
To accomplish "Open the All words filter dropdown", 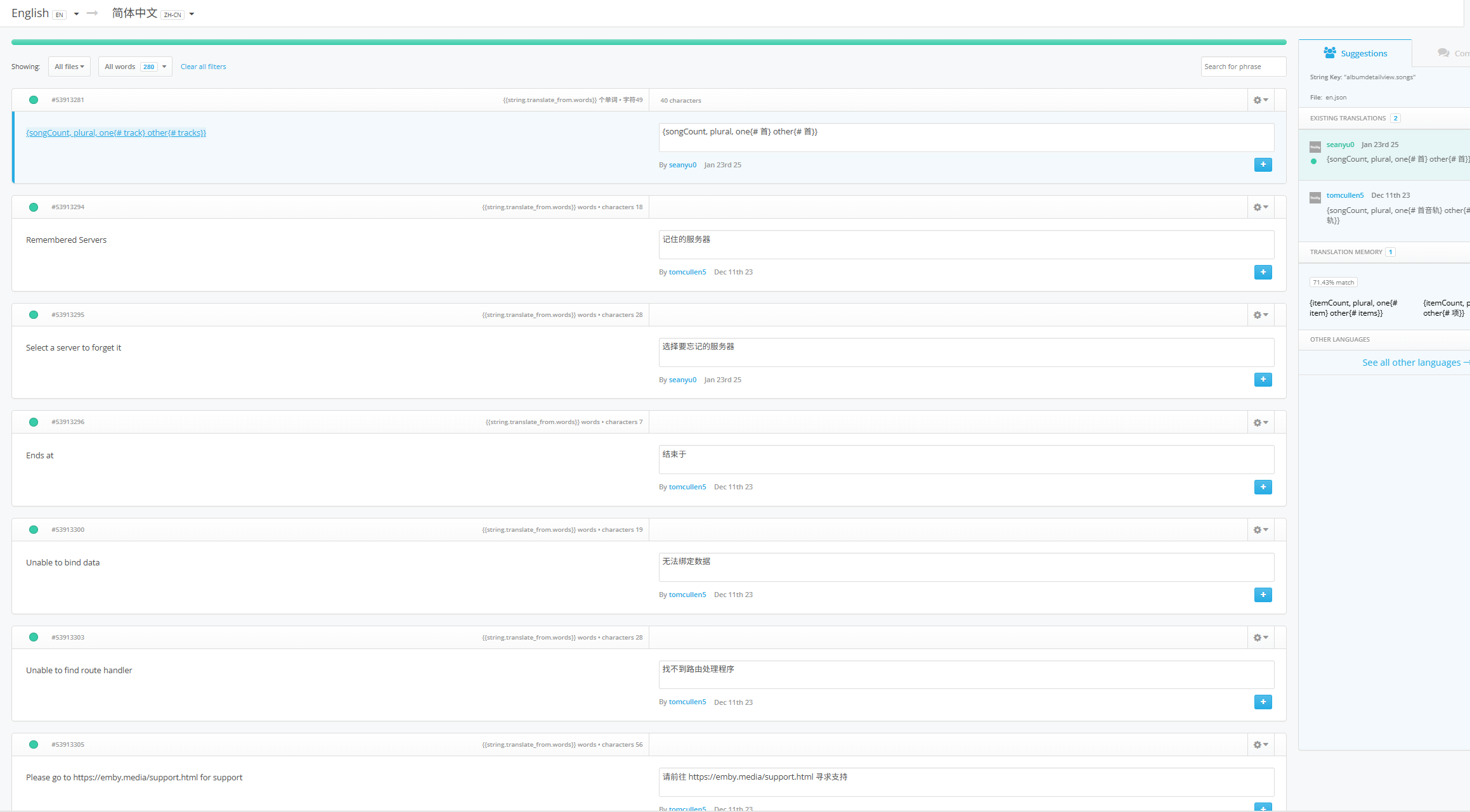I will point(134,67).
